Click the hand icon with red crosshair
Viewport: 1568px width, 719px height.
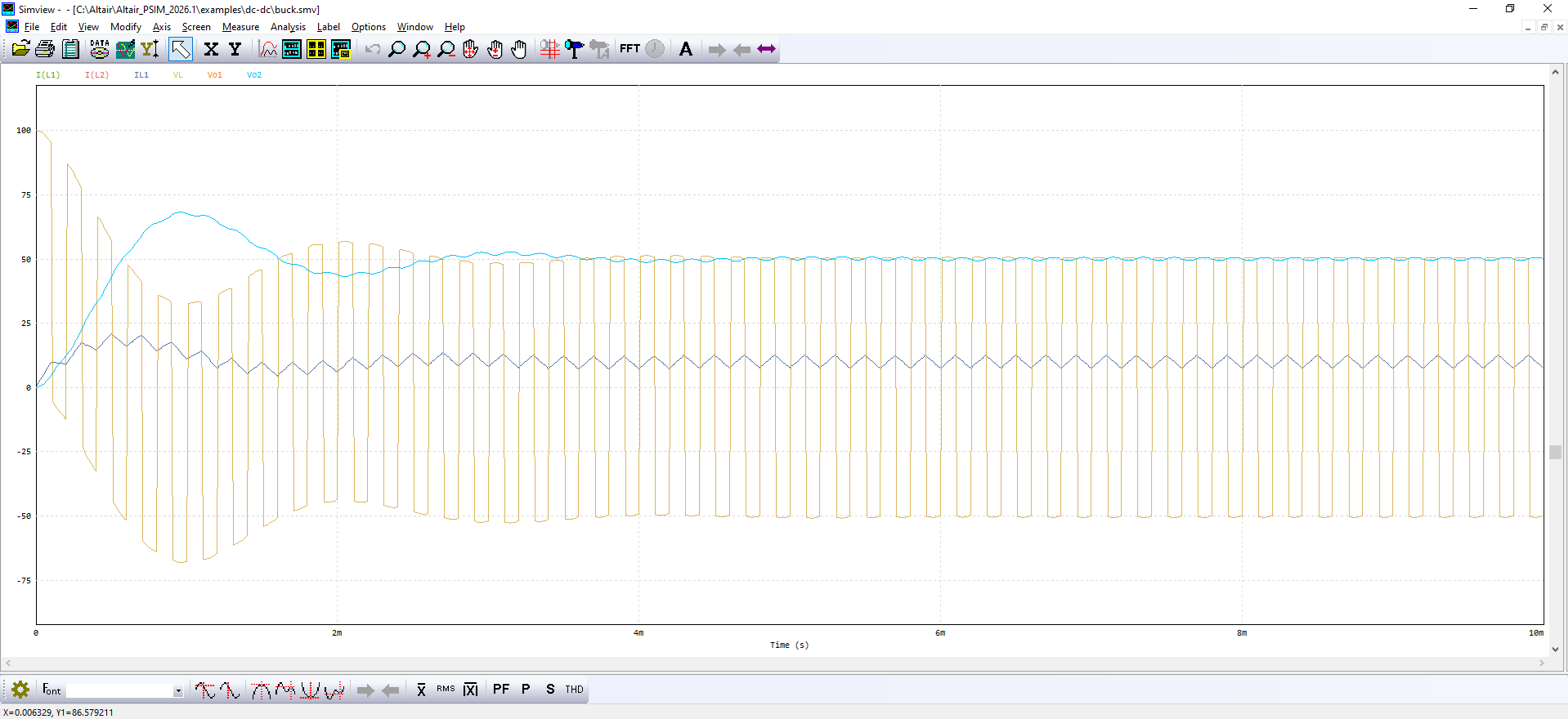(x=470, y=49)
